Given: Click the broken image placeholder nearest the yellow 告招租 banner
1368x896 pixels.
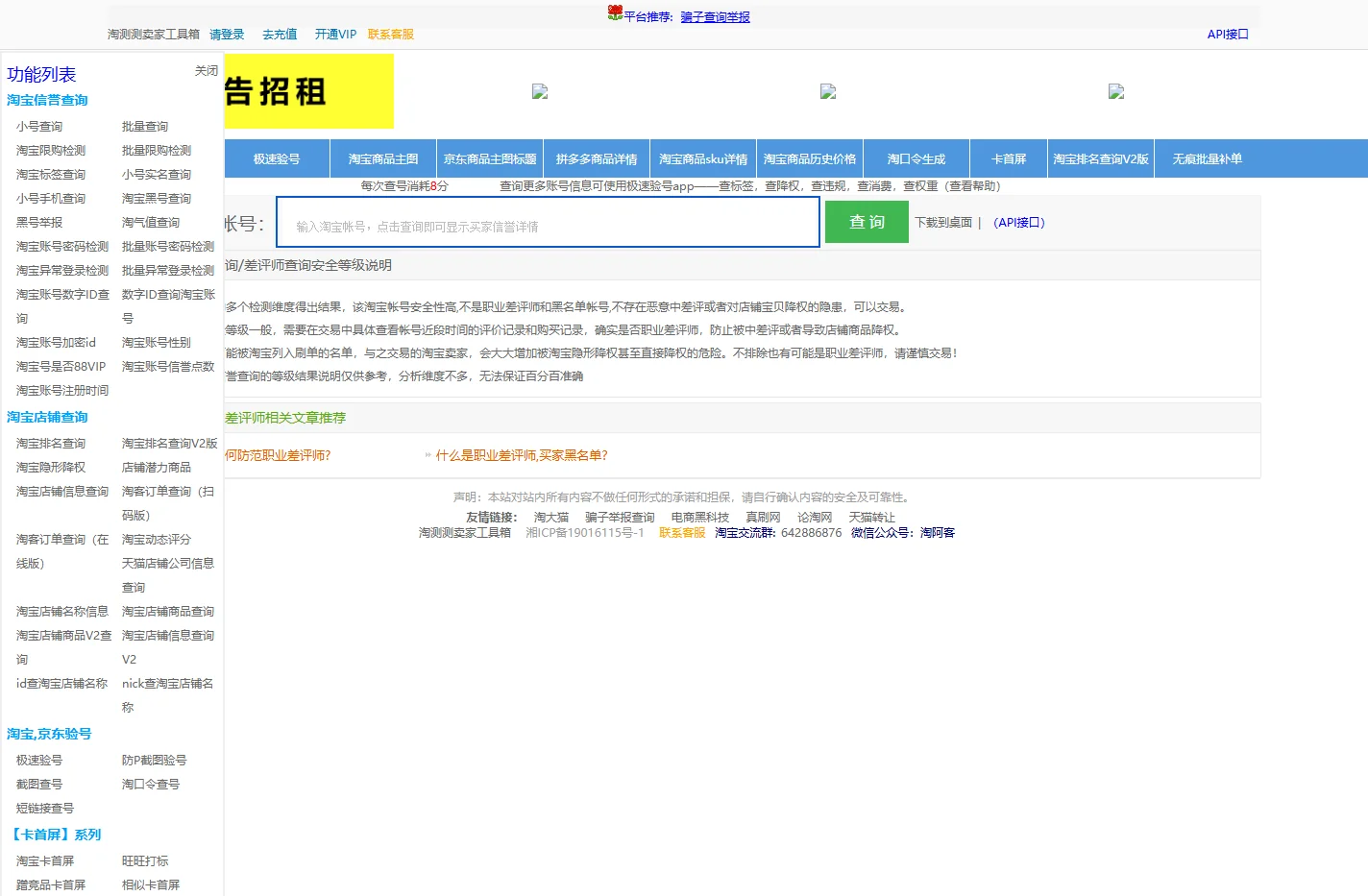Looking at the screenshot, I should tap(540, 91).
